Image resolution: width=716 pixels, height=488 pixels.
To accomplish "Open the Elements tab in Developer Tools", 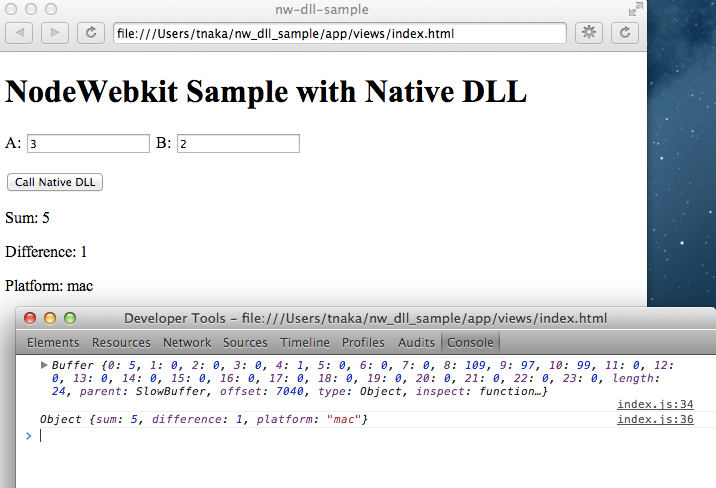I will 53,342.
